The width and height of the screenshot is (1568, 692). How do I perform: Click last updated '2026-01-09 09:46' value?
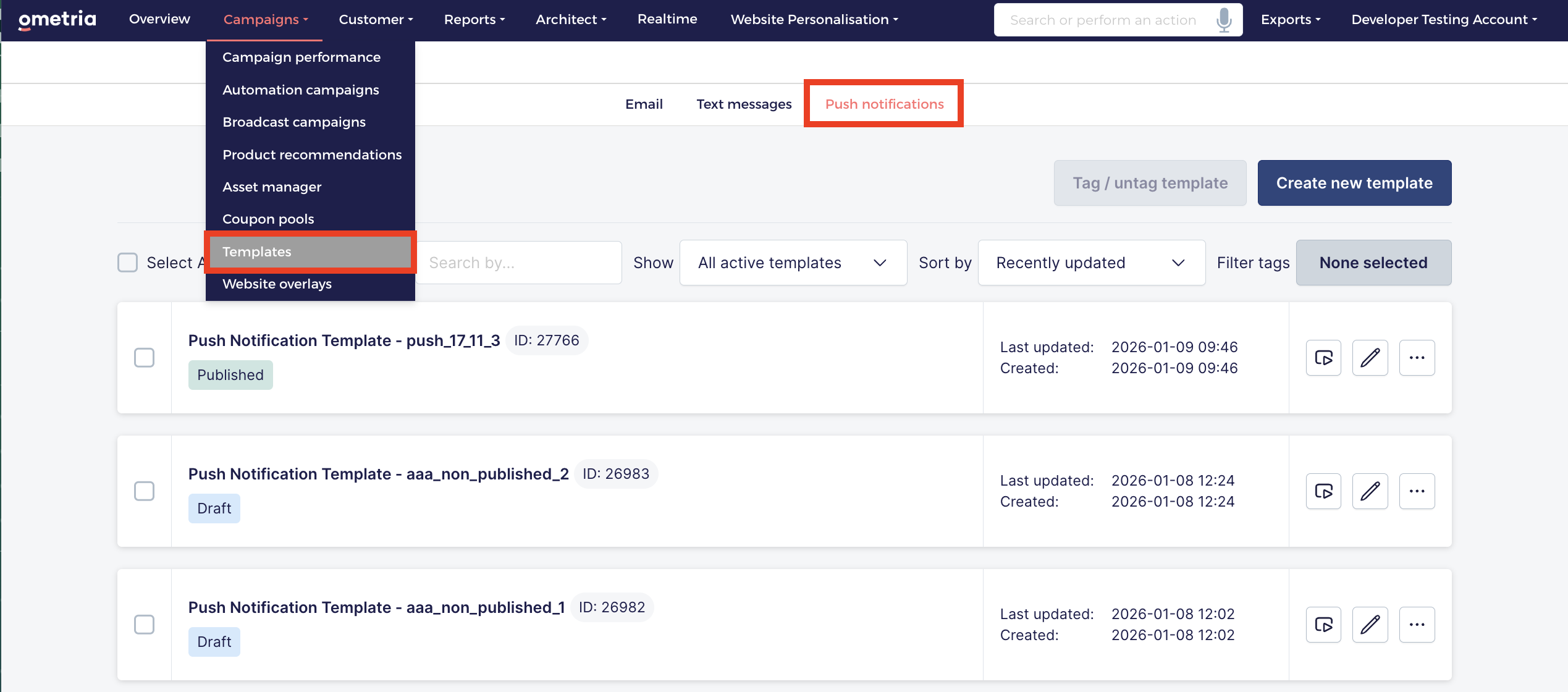(x=1174, y=347)
